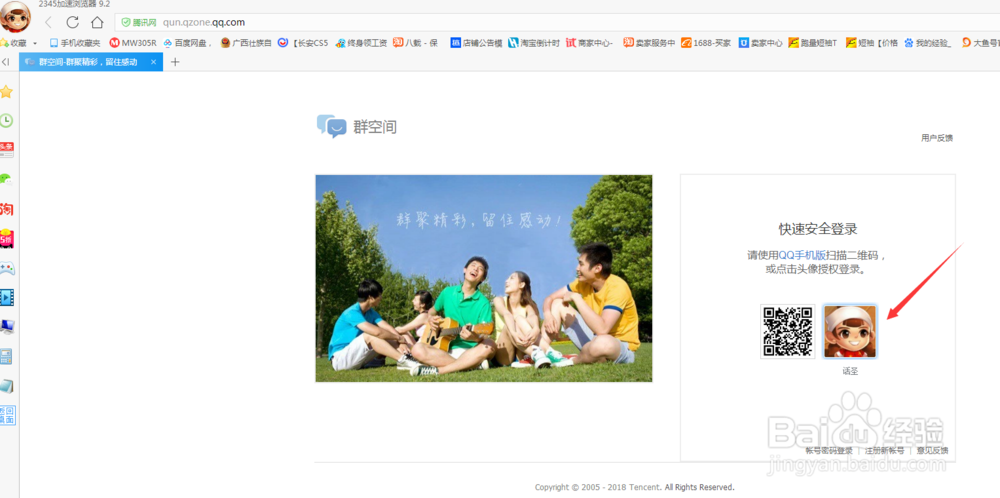Open the sidebar favorites star icon

[x=6, y=92]
